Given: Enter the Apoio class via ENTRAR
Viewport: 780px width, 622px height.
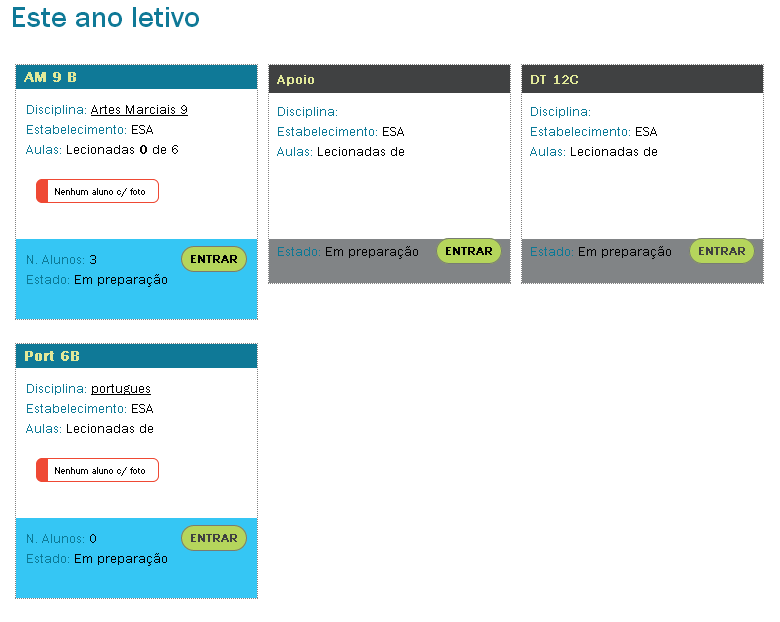Looking at the screenshot, I should coord(469,251).
